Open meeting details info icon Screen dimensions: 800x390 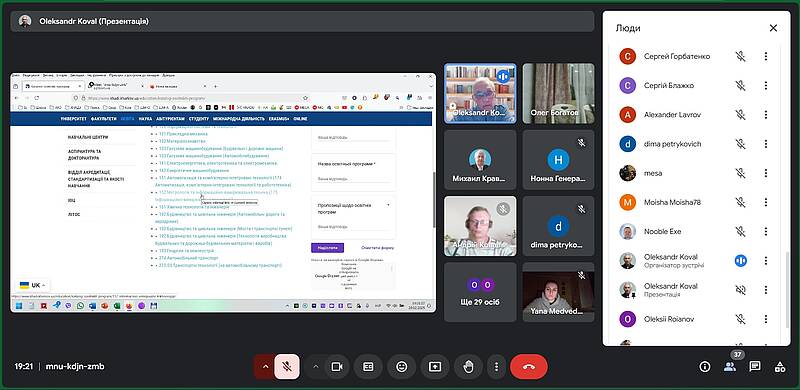tap(705, 367)
